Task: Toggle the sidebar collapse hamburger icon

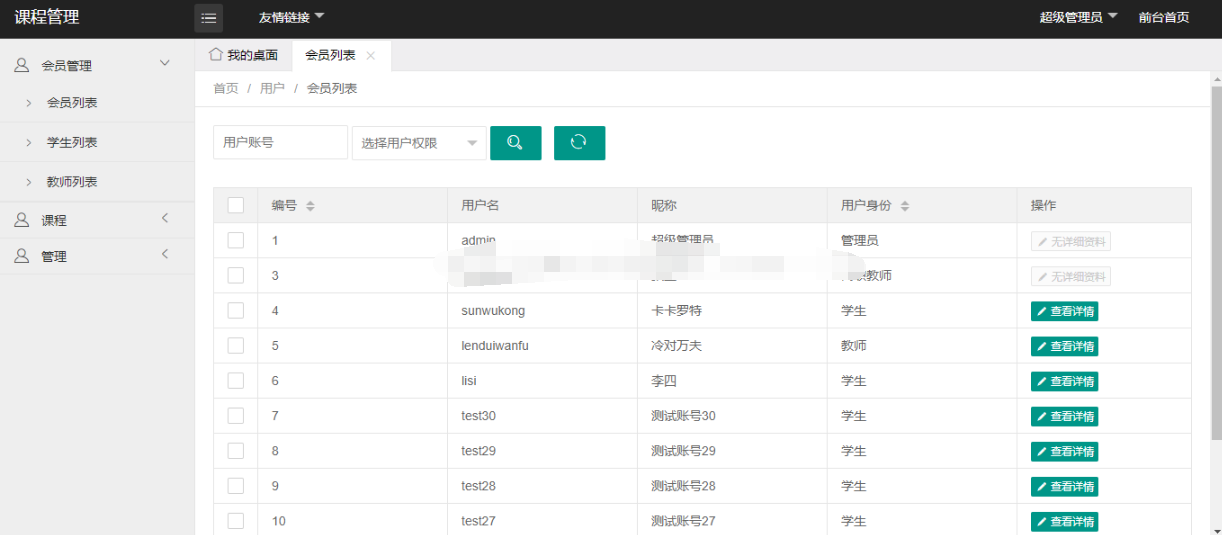Action: click(x=208, y=18)
